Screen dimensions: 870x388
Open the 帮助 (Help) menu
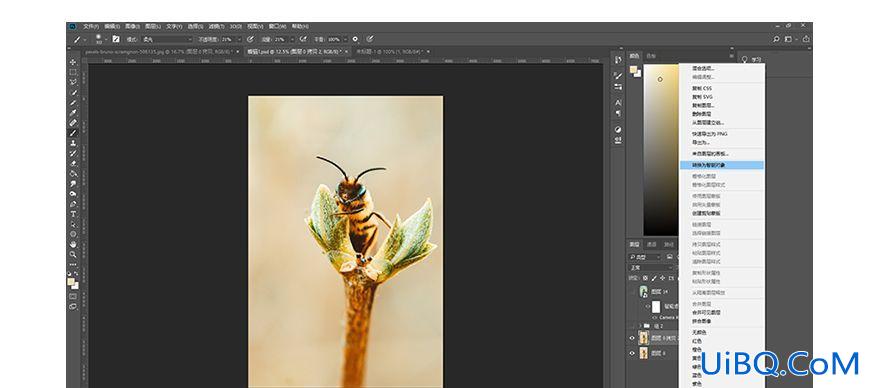[x=300, y=26]
